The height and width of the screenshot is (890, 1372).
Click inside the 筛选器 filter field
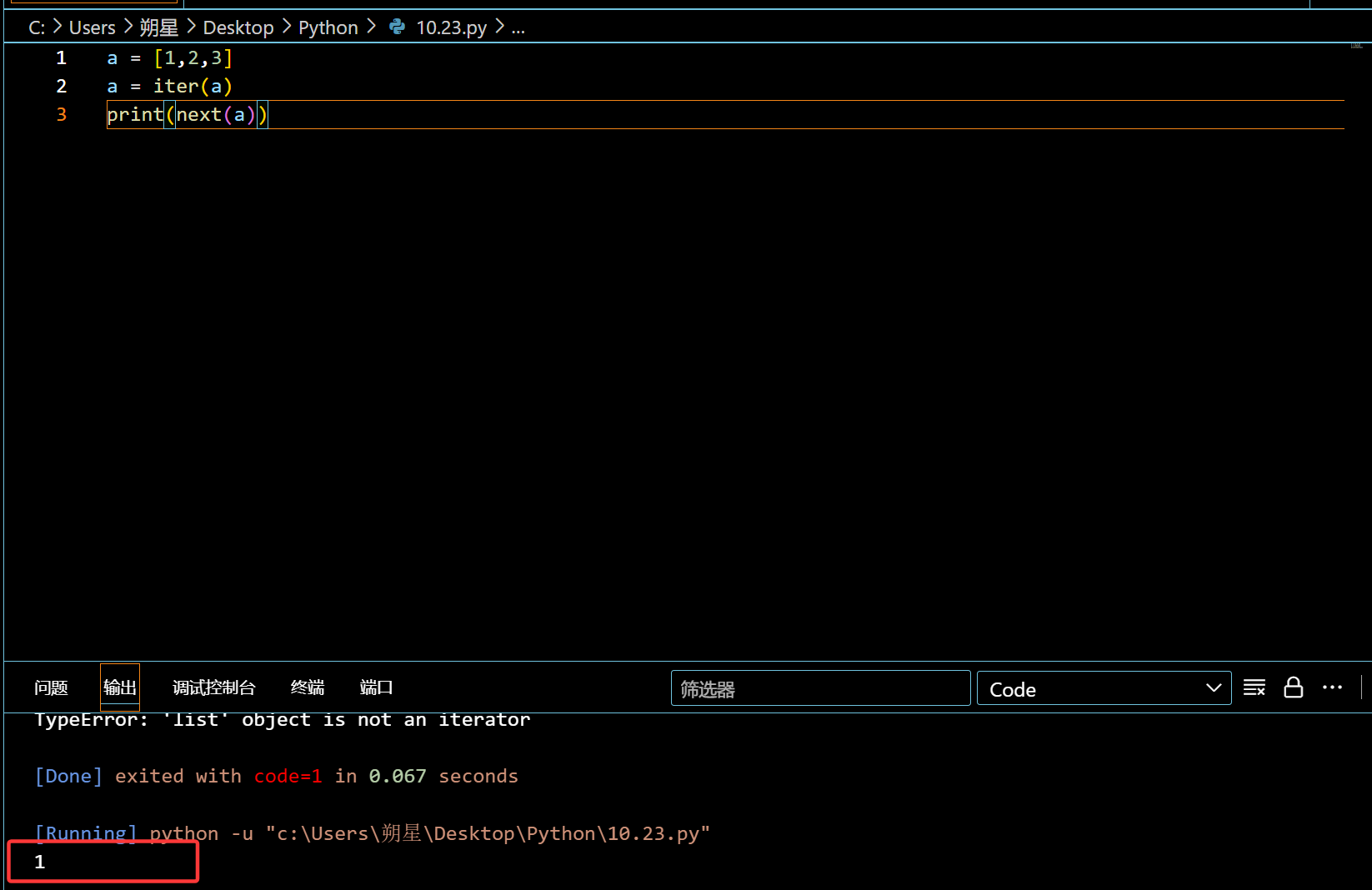tap(819, 687)
